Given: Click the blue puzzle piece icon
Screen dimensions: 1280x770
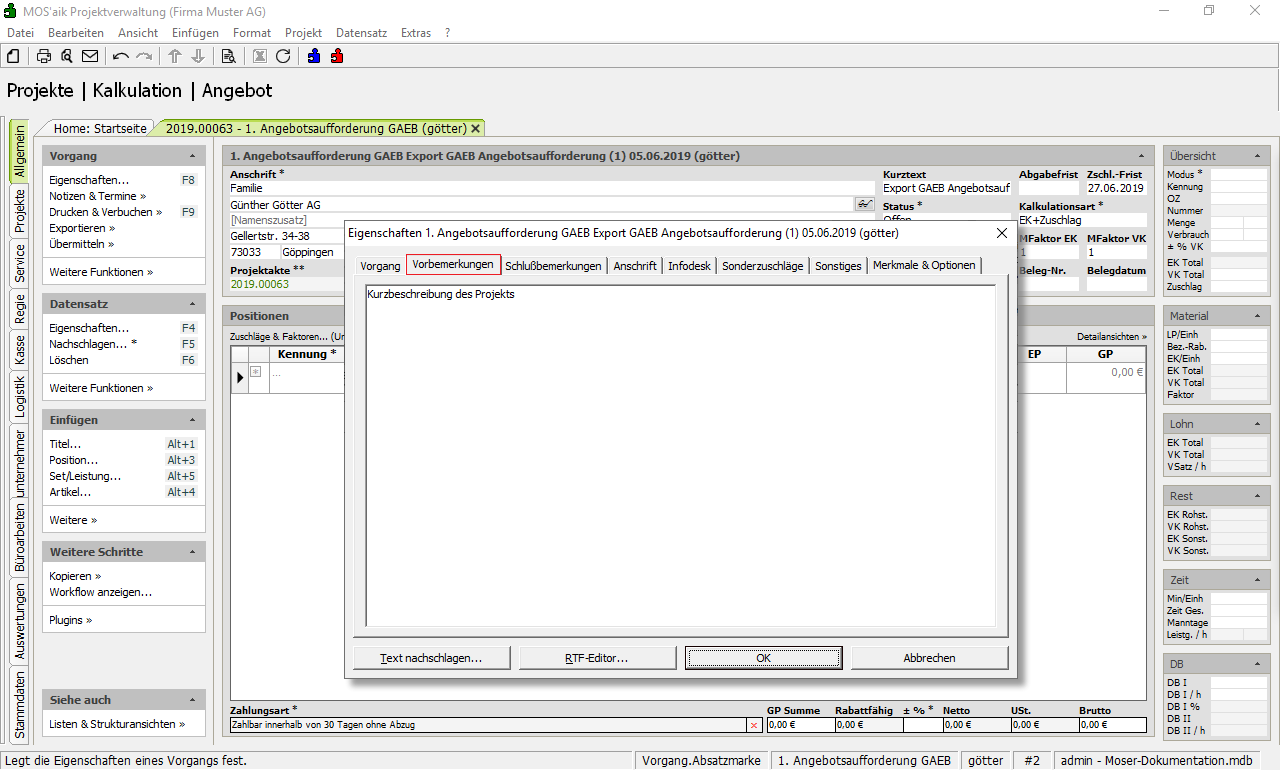Looking at the screenshot, I should (x=314, y=56).
